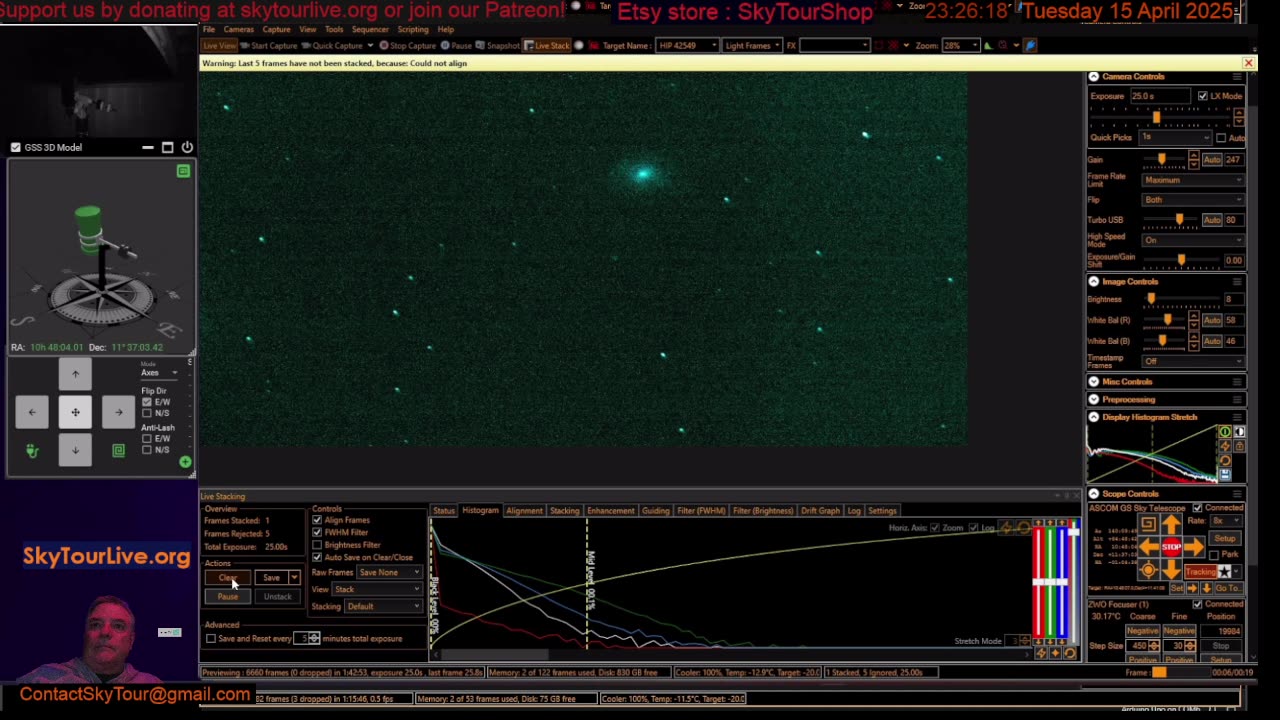The image size is (1280, 720).
Task: Click the GSS power button icon
Action: coord(187,147)
